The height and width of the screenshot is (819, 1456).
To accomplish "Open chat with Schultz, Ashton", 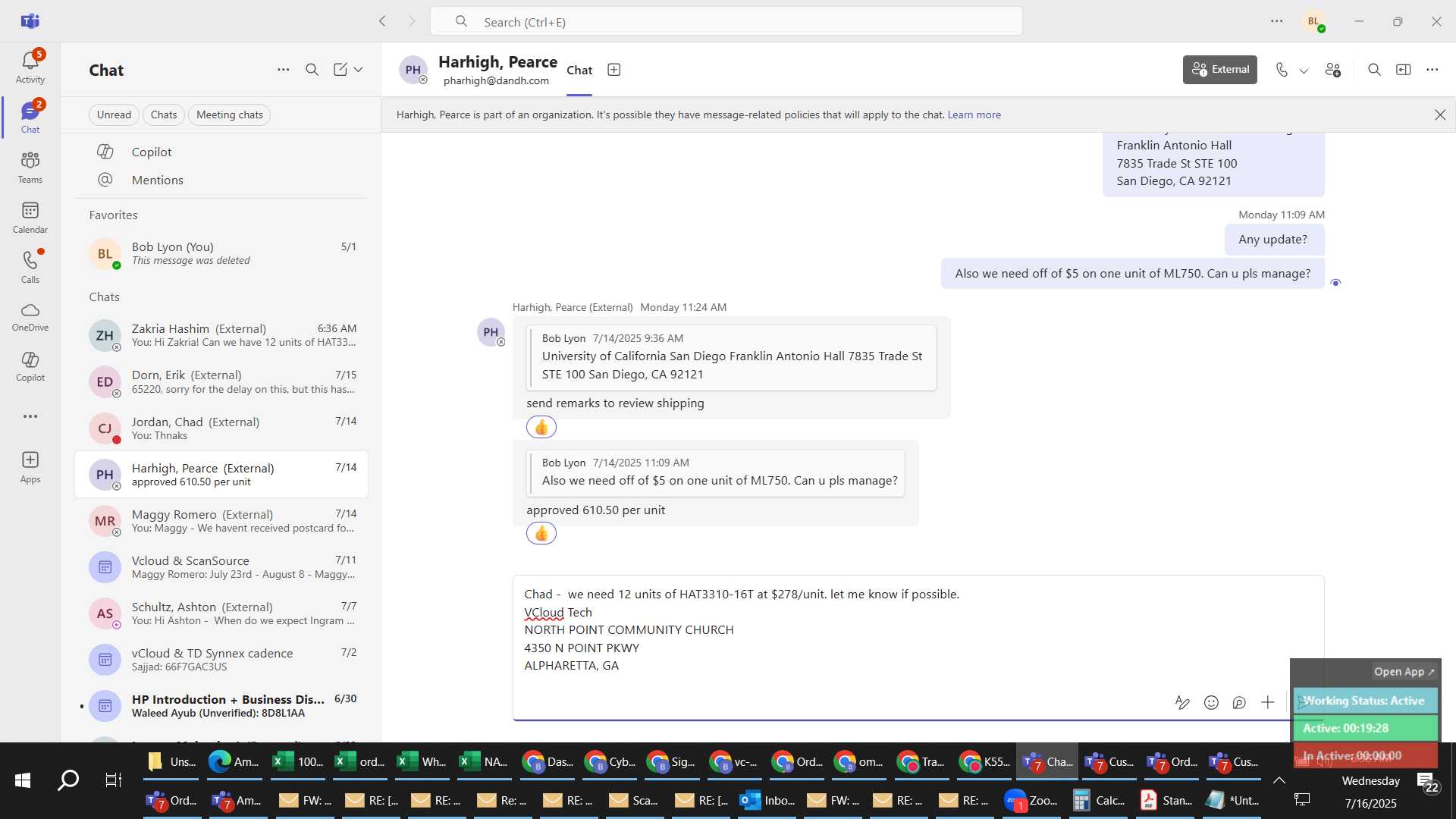I will pyautogui.click(x=221, y=613).
